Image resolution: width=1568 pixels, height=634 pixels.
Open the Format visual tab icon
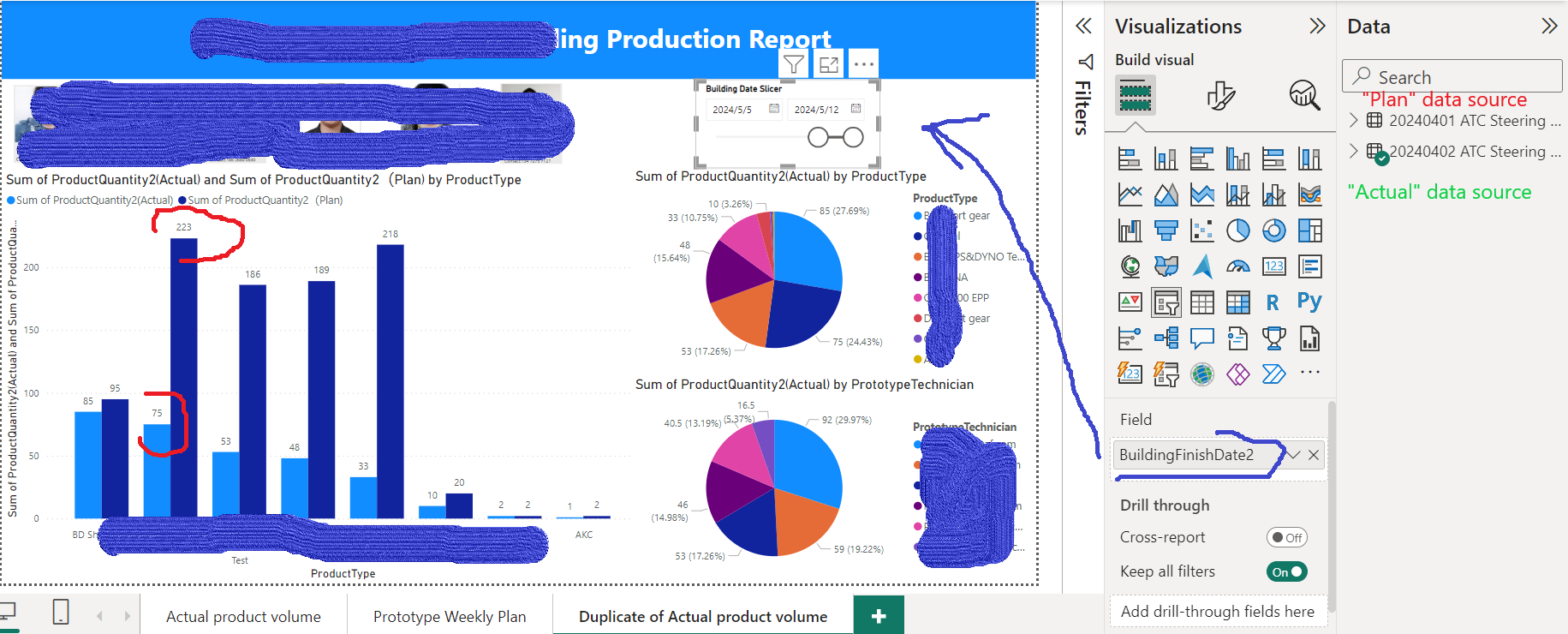click(1220, 95)
